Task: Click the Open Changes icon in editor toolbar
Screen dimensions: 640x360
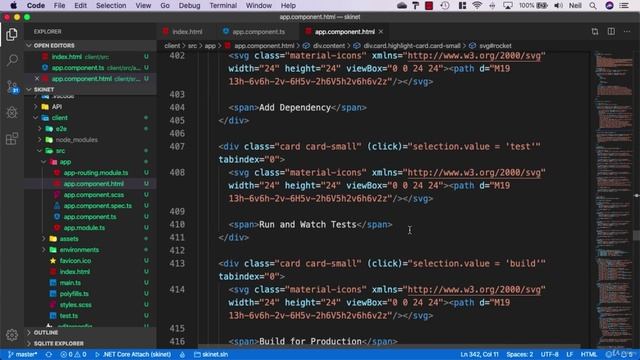Action: click(x=595, y=31)
